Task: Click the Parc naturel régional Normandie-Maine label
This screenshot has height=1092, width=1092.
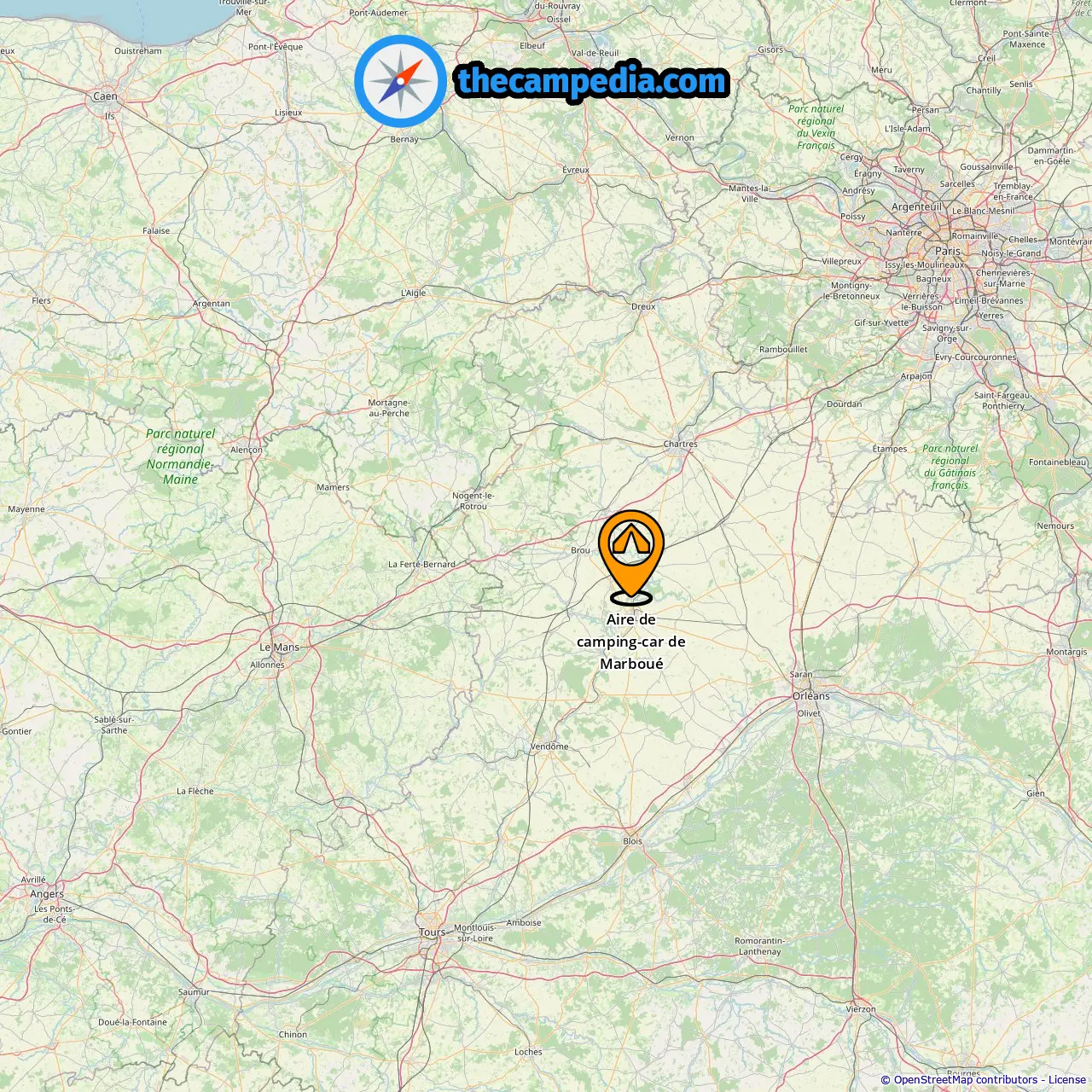Action: point(180,456)
